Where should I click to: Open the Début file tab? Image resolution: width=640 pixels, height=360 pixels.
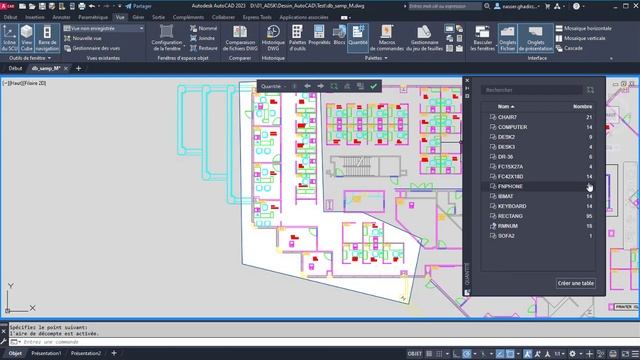tap(15, 69)
